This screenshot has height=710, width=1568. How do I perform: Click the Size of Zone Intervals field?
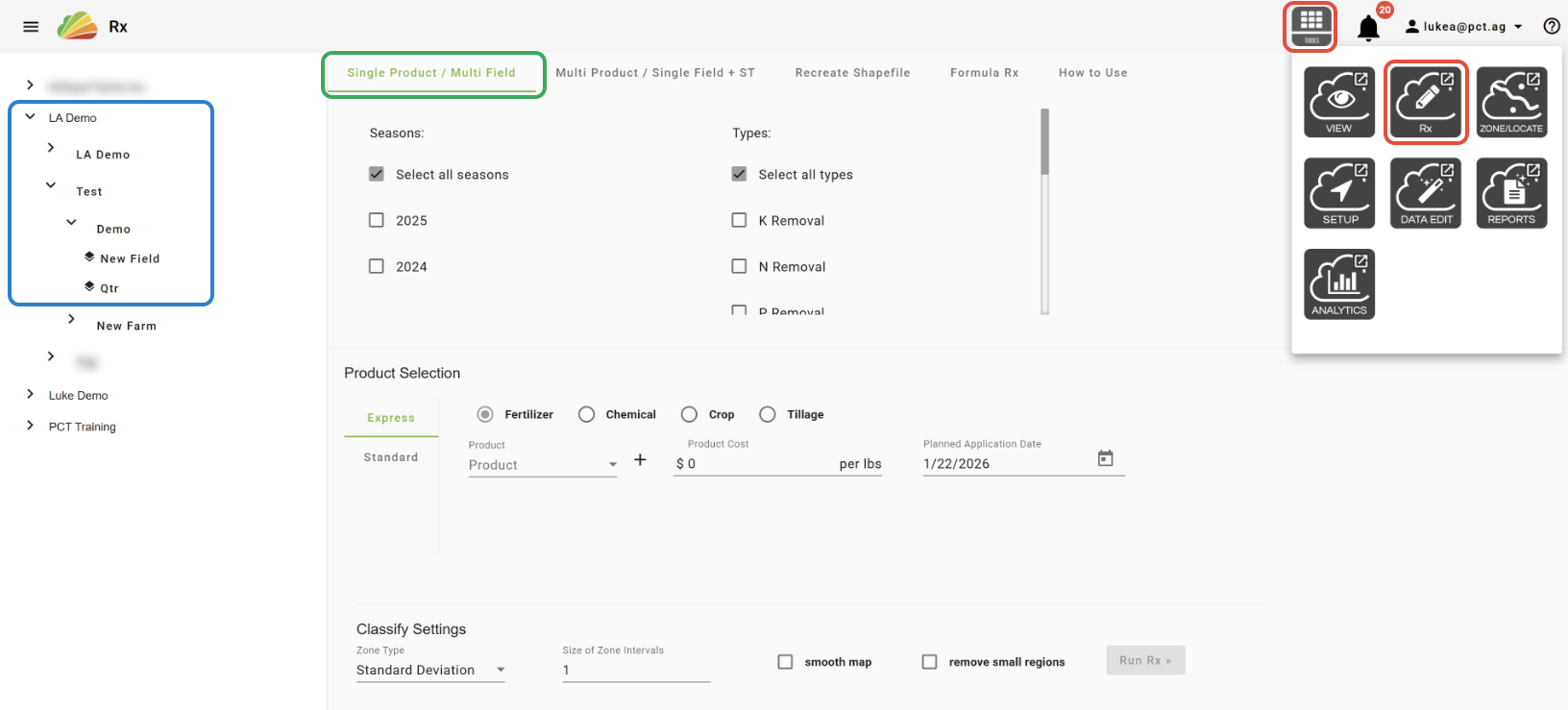(x=636, y=670)
